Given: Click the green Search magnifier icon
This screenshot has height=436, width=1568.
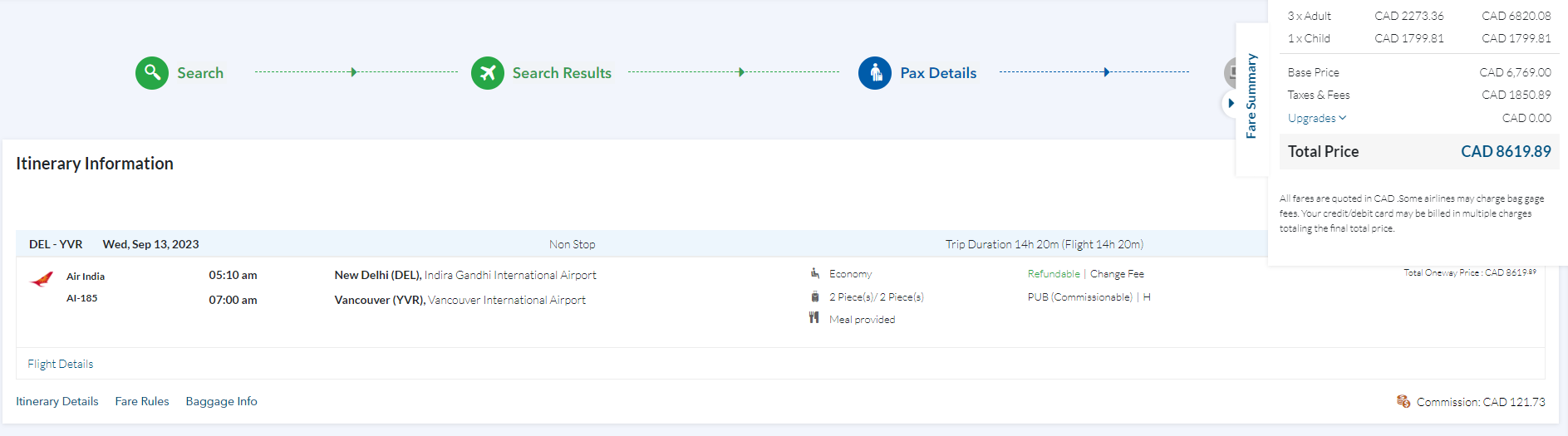Looking at the screenshot, I should (x=152, y=73).
